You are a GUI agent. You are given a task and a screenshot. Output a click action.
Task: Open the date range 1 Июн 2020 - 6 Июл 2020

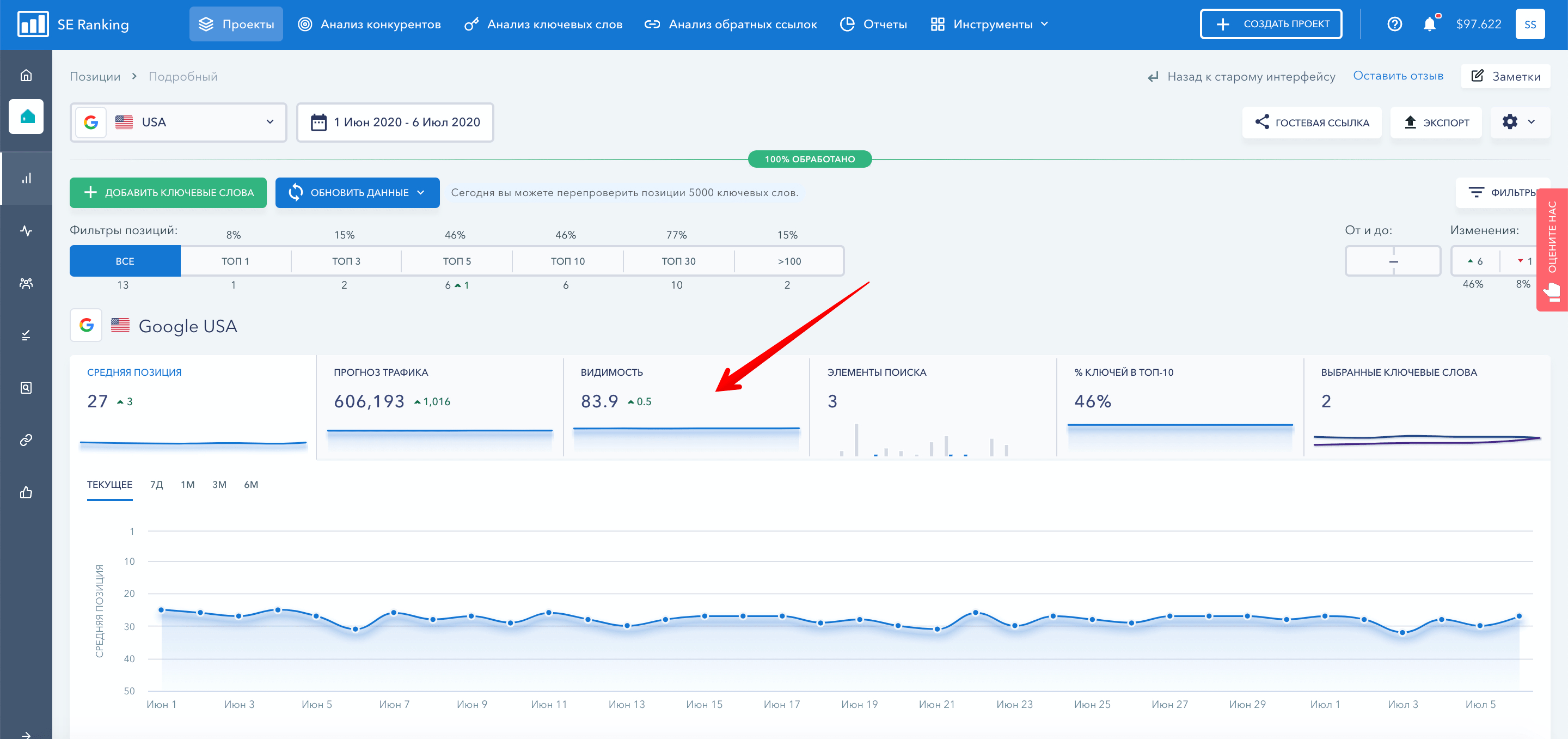(x=395, y=123)
